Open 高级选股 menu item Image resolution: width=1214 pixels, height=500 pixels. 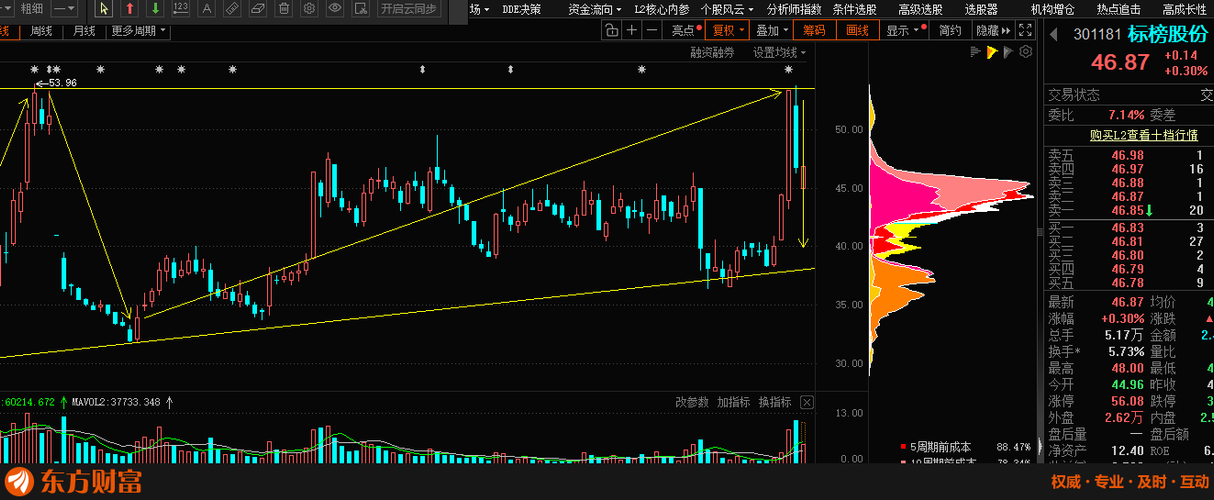921,9
